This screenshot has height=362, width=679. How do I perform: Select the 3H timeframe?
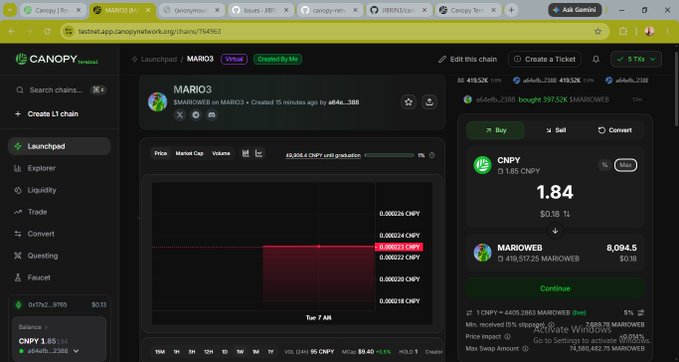pos(191,352)
